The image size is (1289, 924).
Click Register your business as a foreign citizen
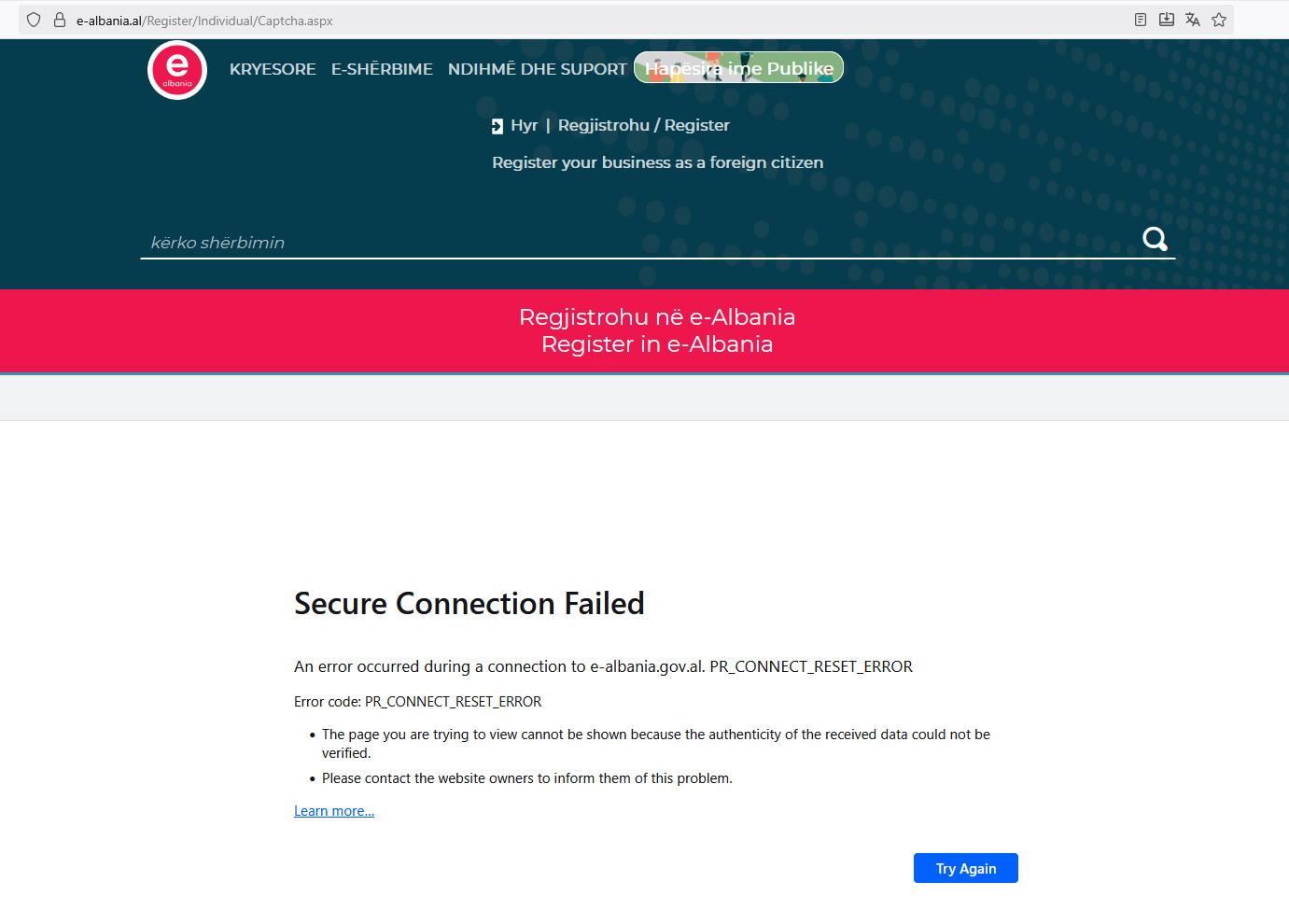coord(657,162)
